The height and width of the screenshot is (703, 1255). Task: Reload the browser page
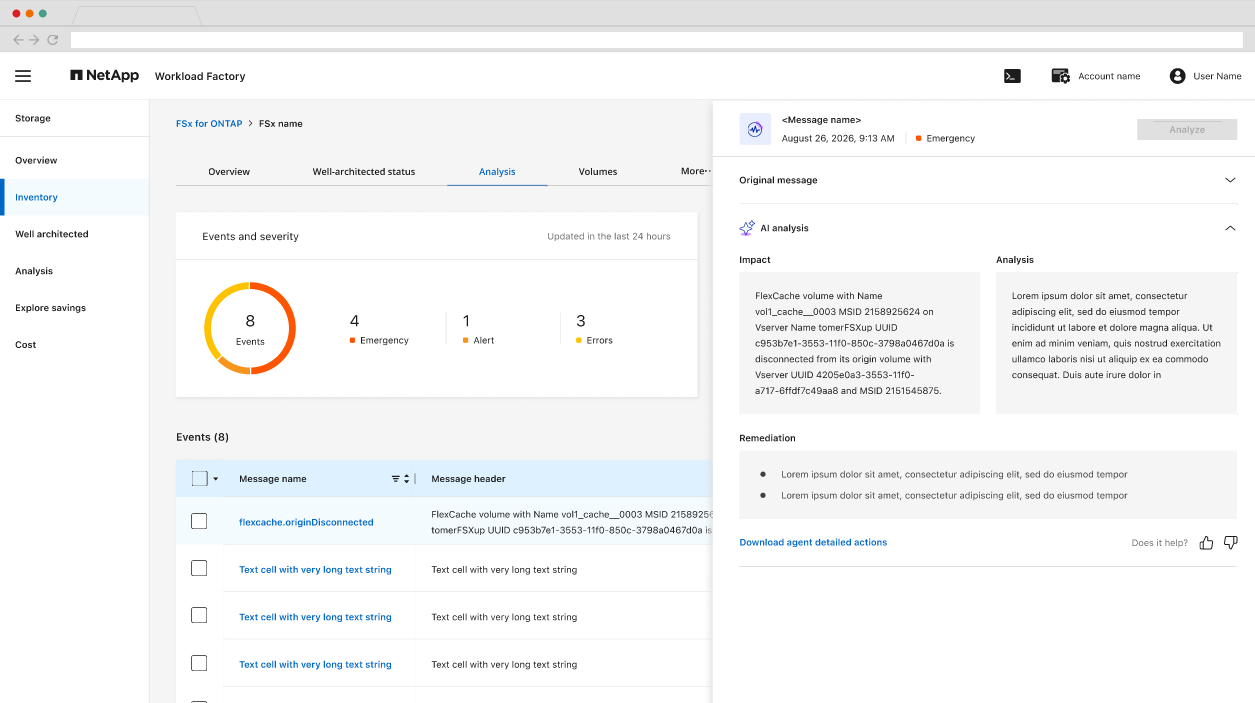pyautogui.click(x=52, y=40)
